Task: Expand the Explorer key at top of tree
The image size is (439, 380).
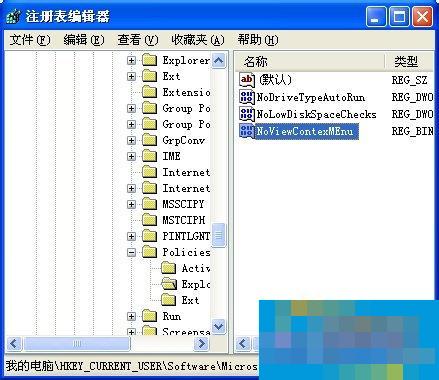Action: pyautogui.click(x=131, y=60)
